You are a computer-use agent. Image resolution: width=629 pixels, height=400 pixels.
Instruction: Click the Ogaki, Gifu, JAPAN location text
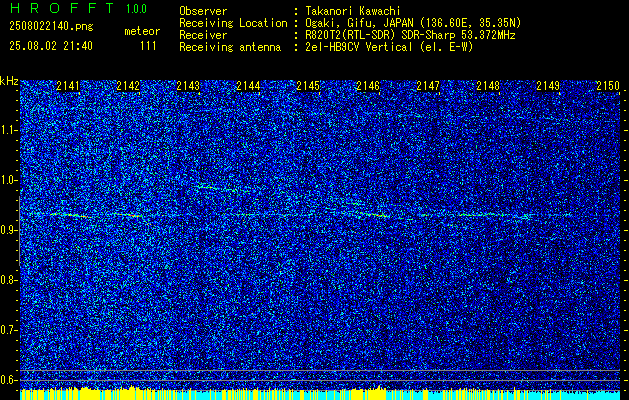click(x=413, y=23)
